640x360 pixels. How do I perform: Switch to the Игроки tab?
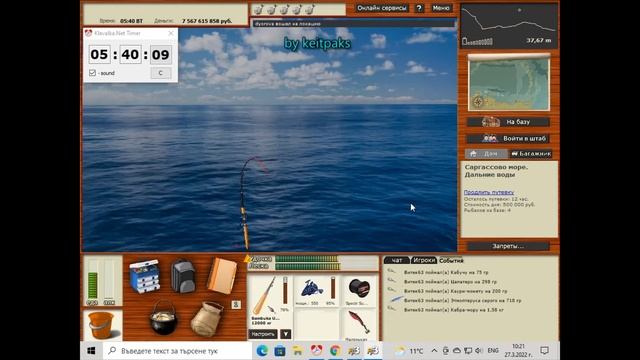[424, 260]
